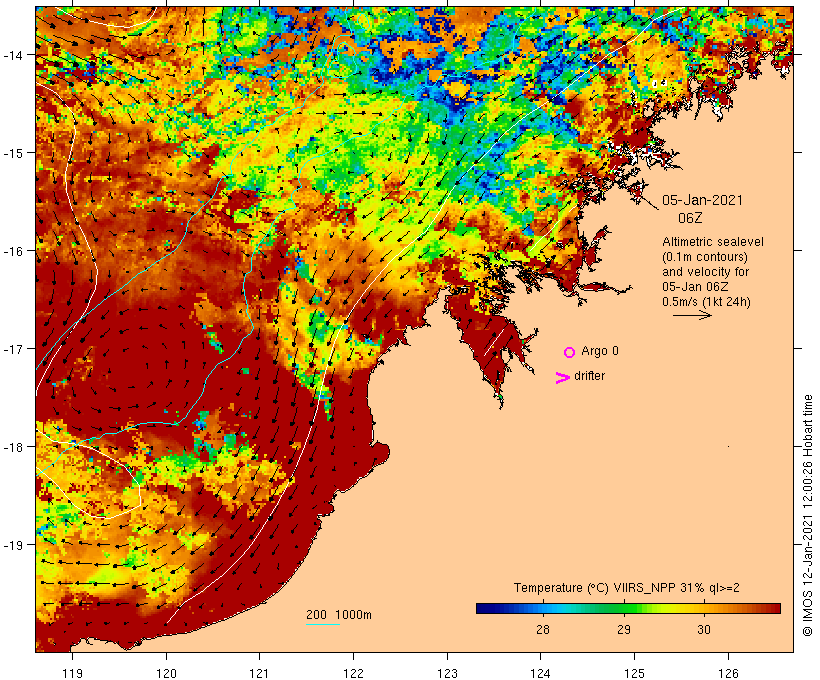The width and height of the screenshot is (820, 680).
Task: Click the longitude label 123
Action: [447, 673]
